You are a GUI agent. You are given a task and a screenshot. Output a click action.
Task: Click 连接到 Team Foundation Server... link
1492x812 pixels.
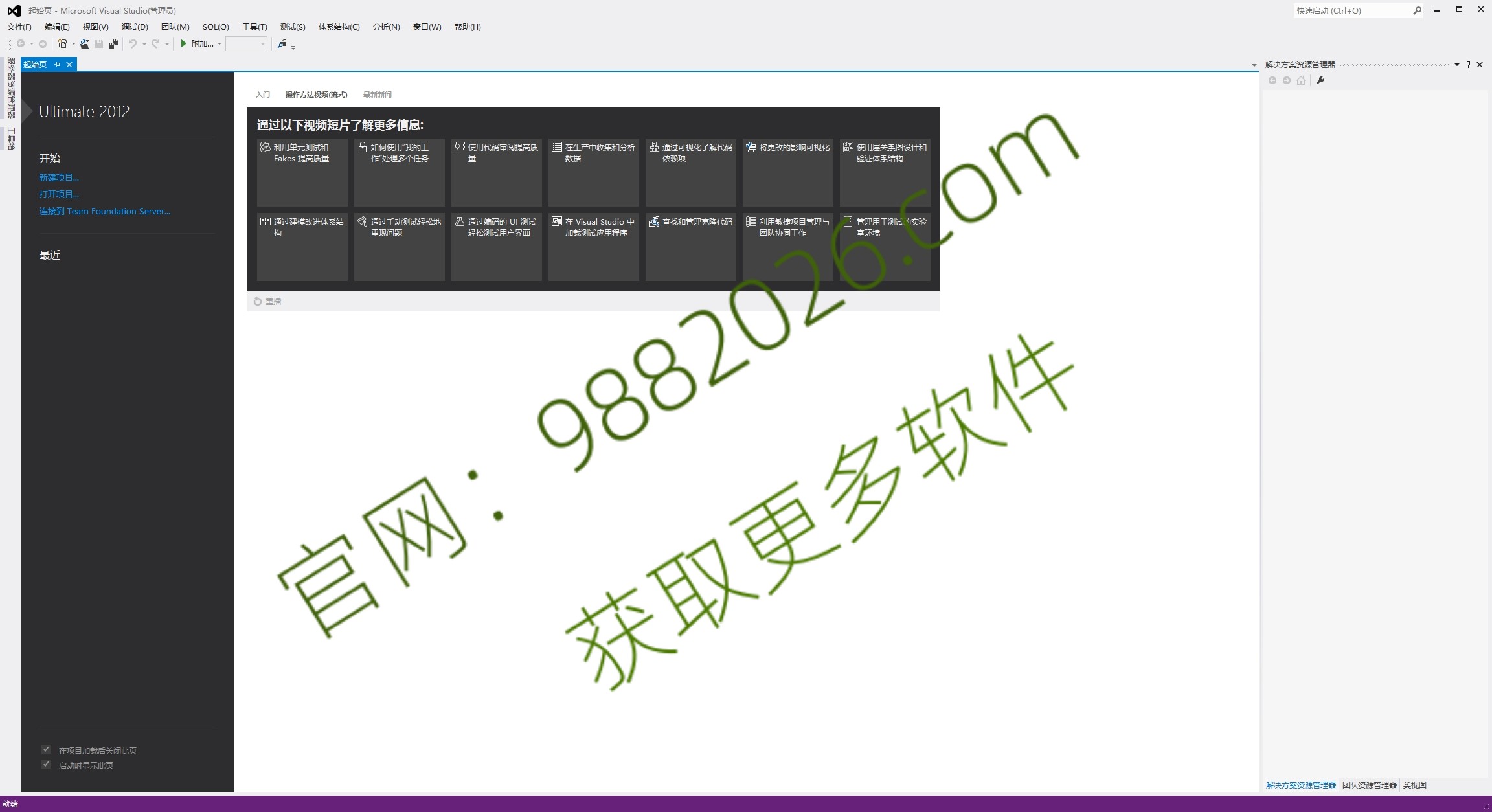(x=105, y=211)
